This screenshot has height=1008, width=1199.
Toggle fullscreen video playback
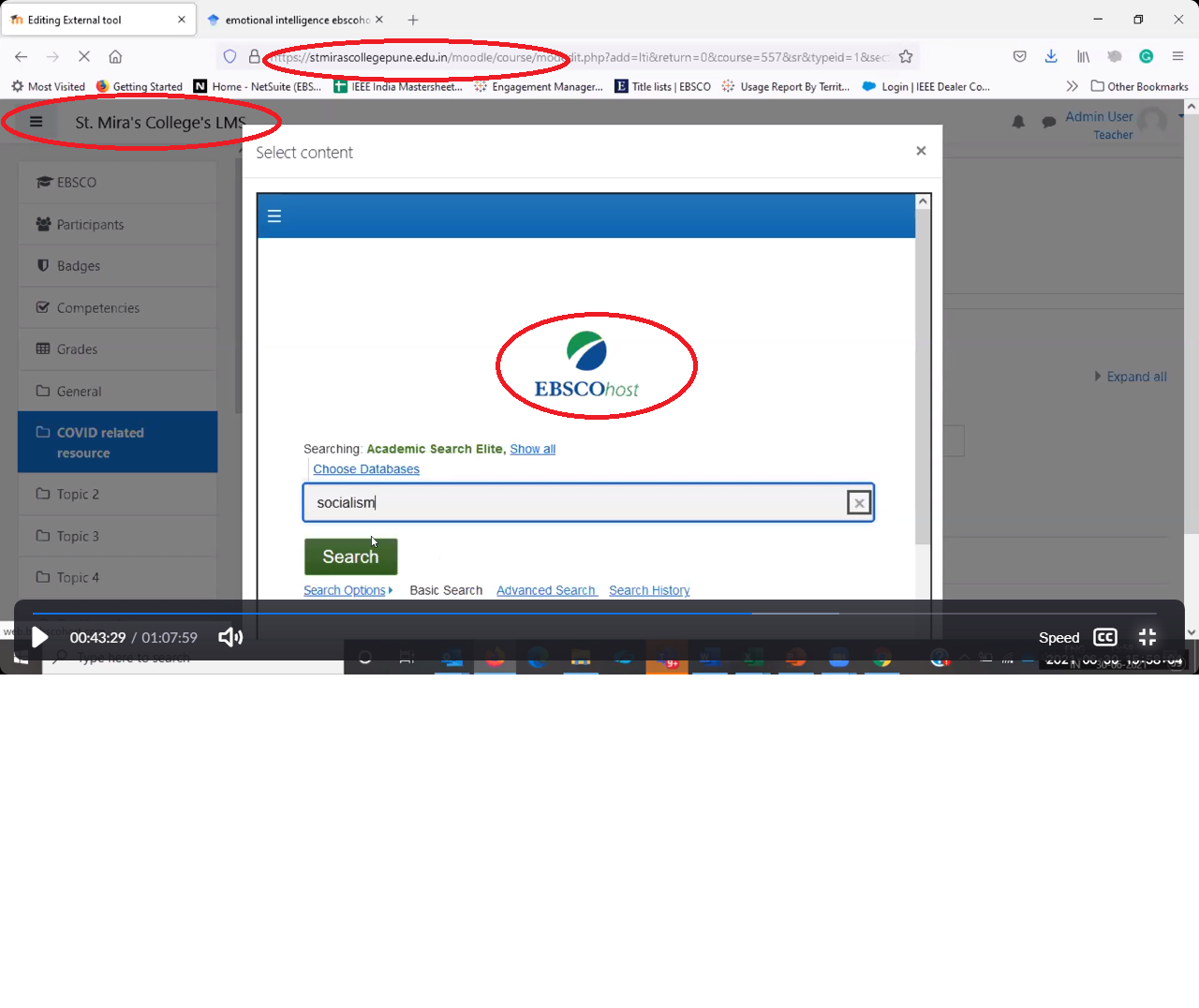point(1147,637)
